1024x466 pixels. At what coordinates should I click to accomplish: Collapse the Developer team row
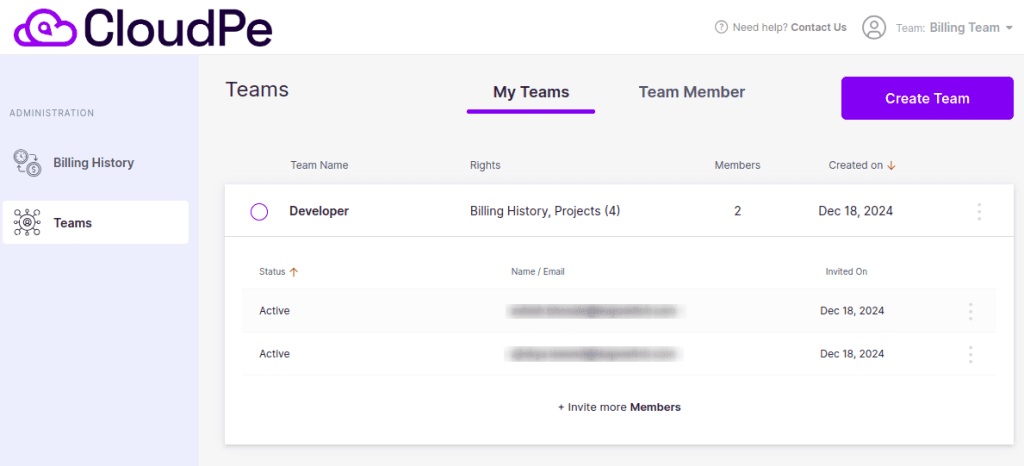(x=619, y=211)
